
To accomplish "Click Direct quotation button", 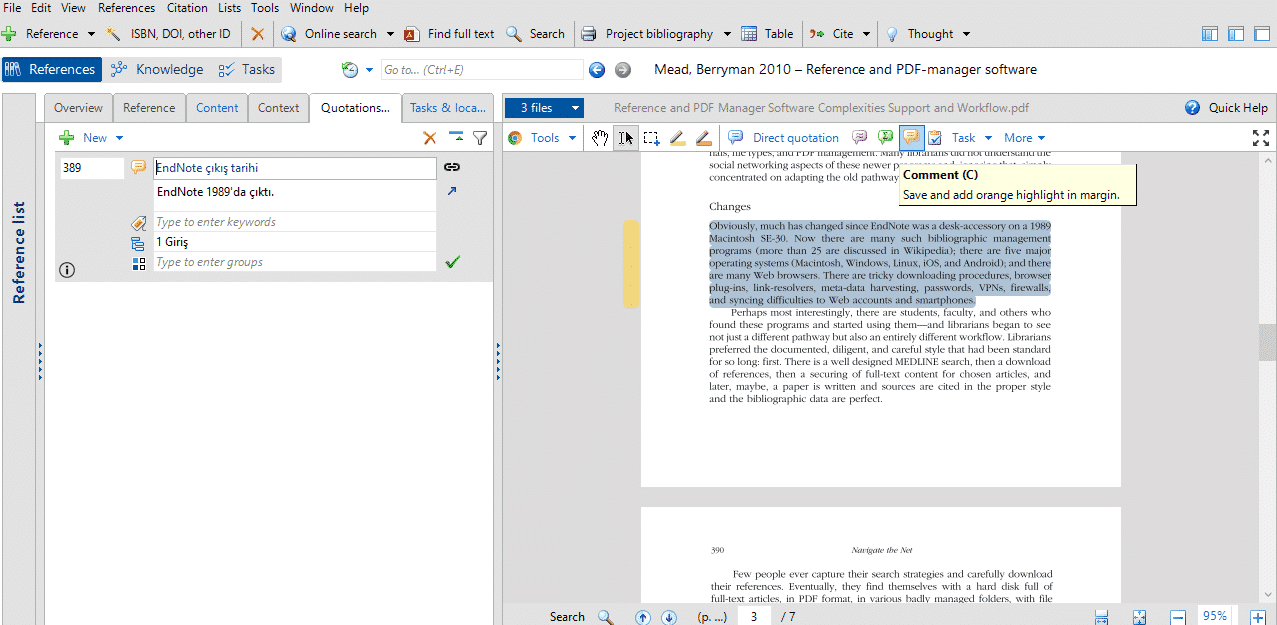I will pyautogui.click(x=784, y=138).
